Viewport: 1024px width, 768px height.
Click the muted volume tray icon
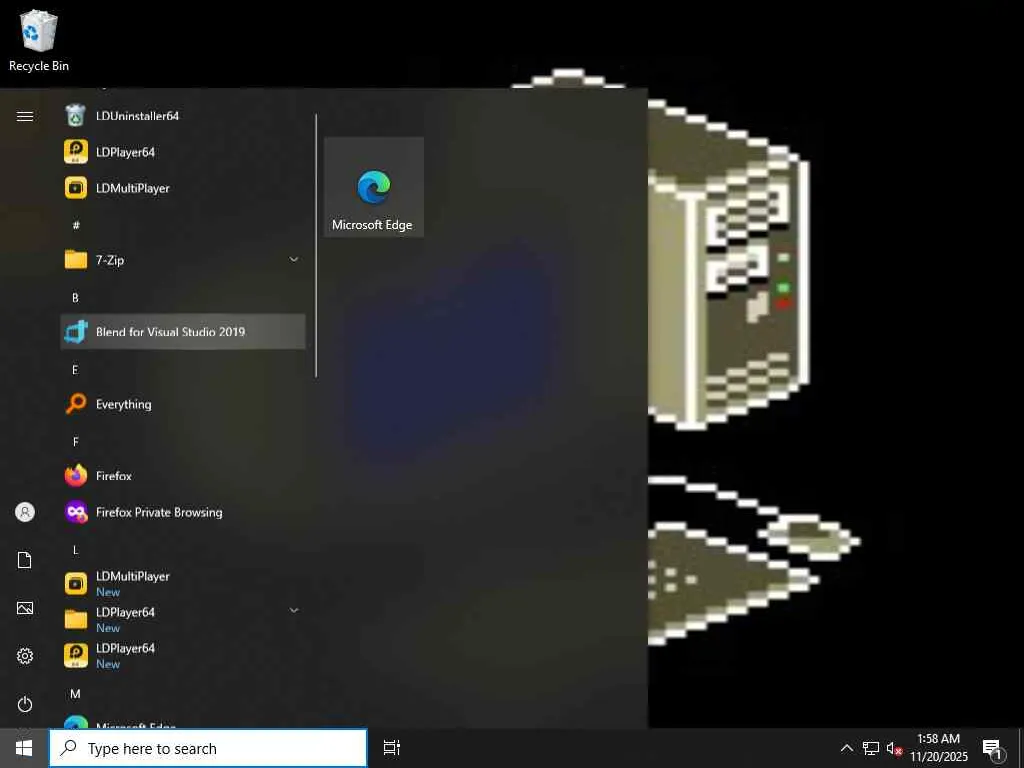pyautogui.click(x=894, y=749)
